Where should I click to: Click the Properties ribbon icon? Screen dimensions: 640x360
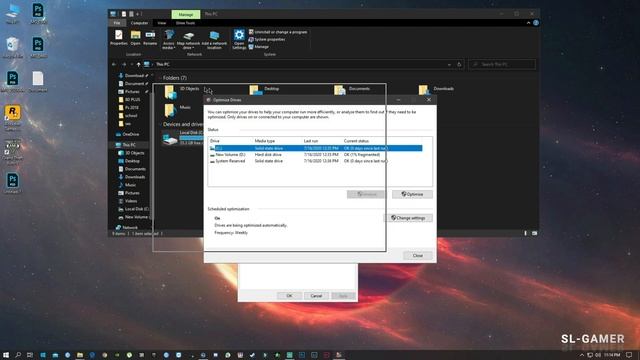pos(119,38)
